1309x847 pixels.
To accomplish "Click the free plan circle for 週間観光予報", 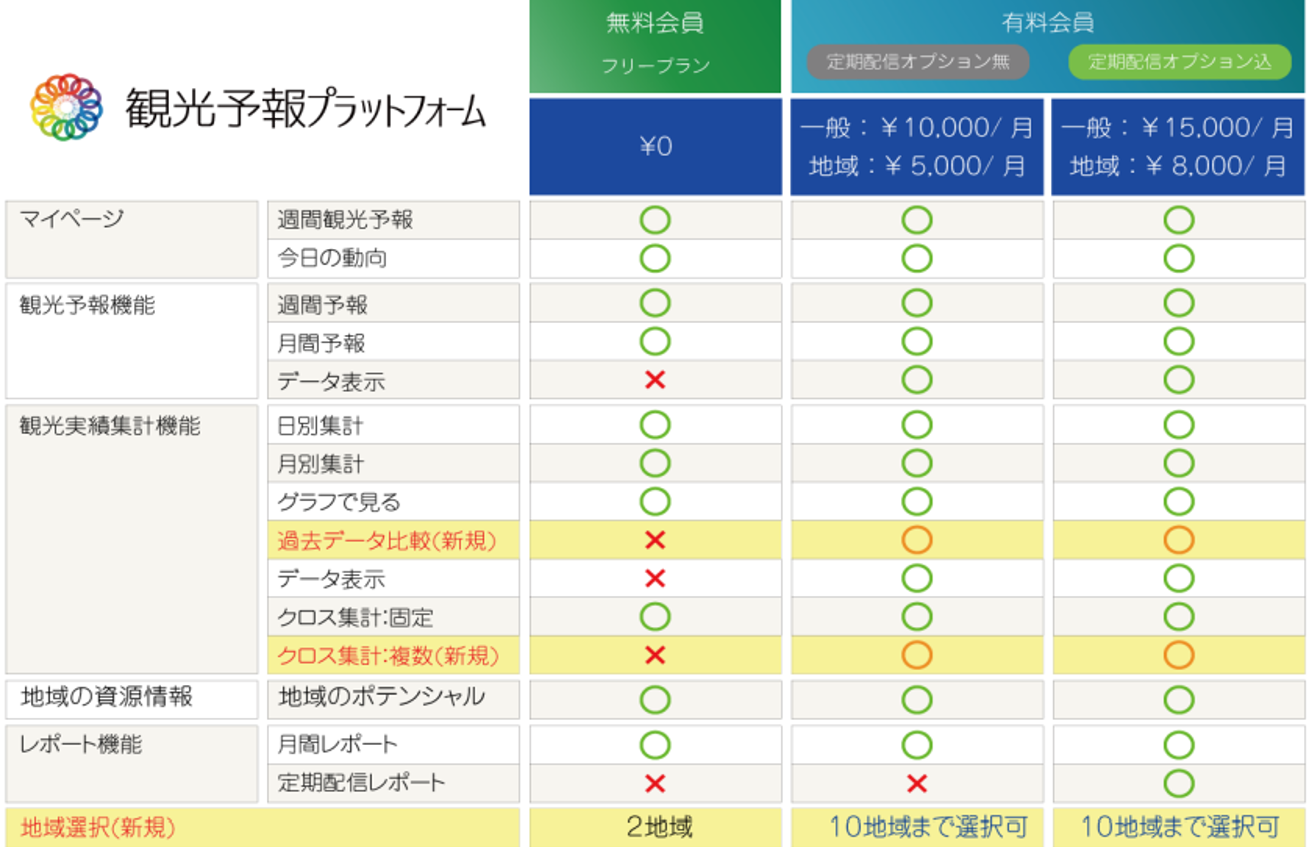I will click(x=655, y=220).
